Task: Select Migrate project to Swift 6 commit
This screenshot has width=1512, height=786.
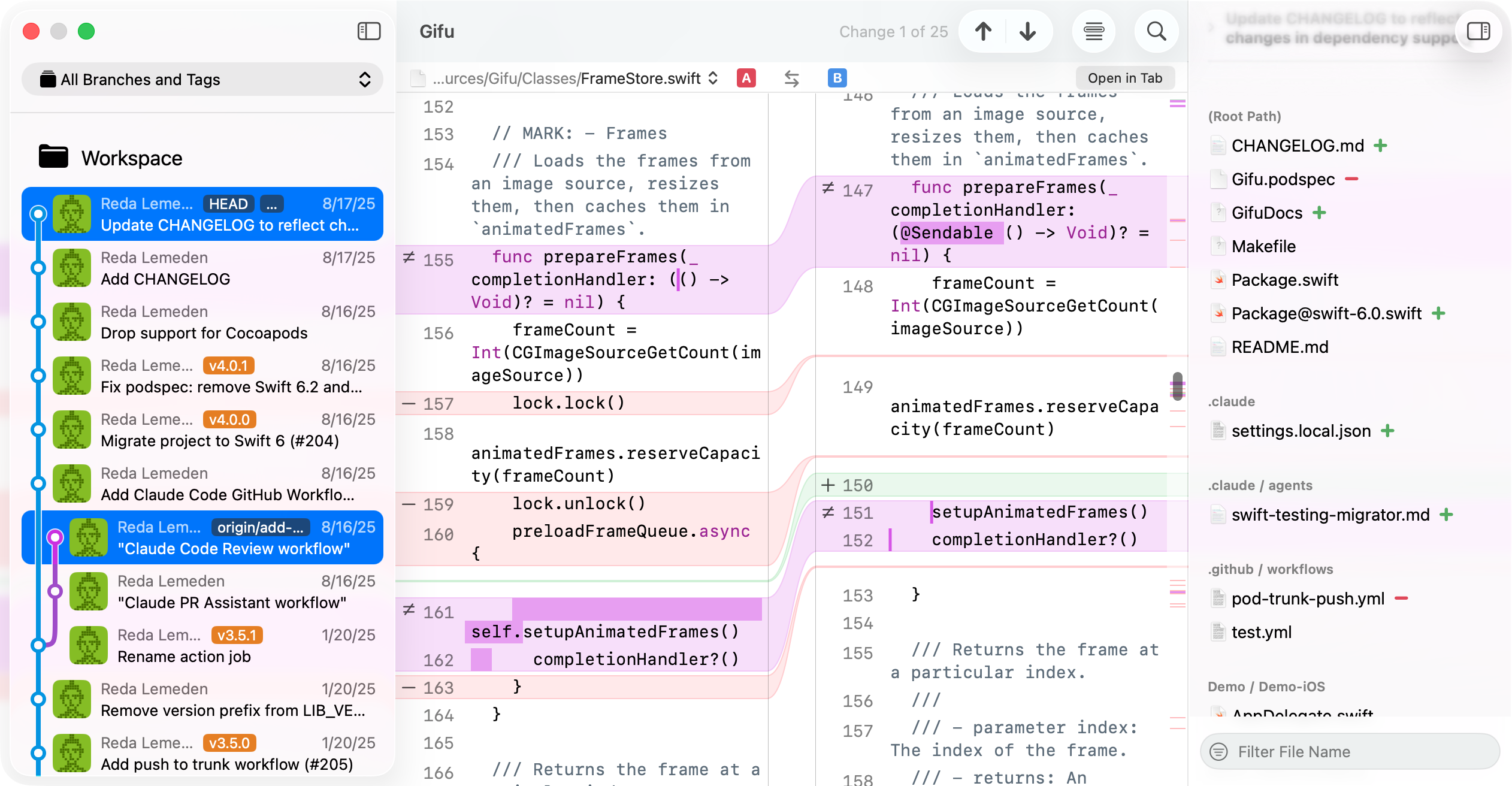Action: (202, 430)
